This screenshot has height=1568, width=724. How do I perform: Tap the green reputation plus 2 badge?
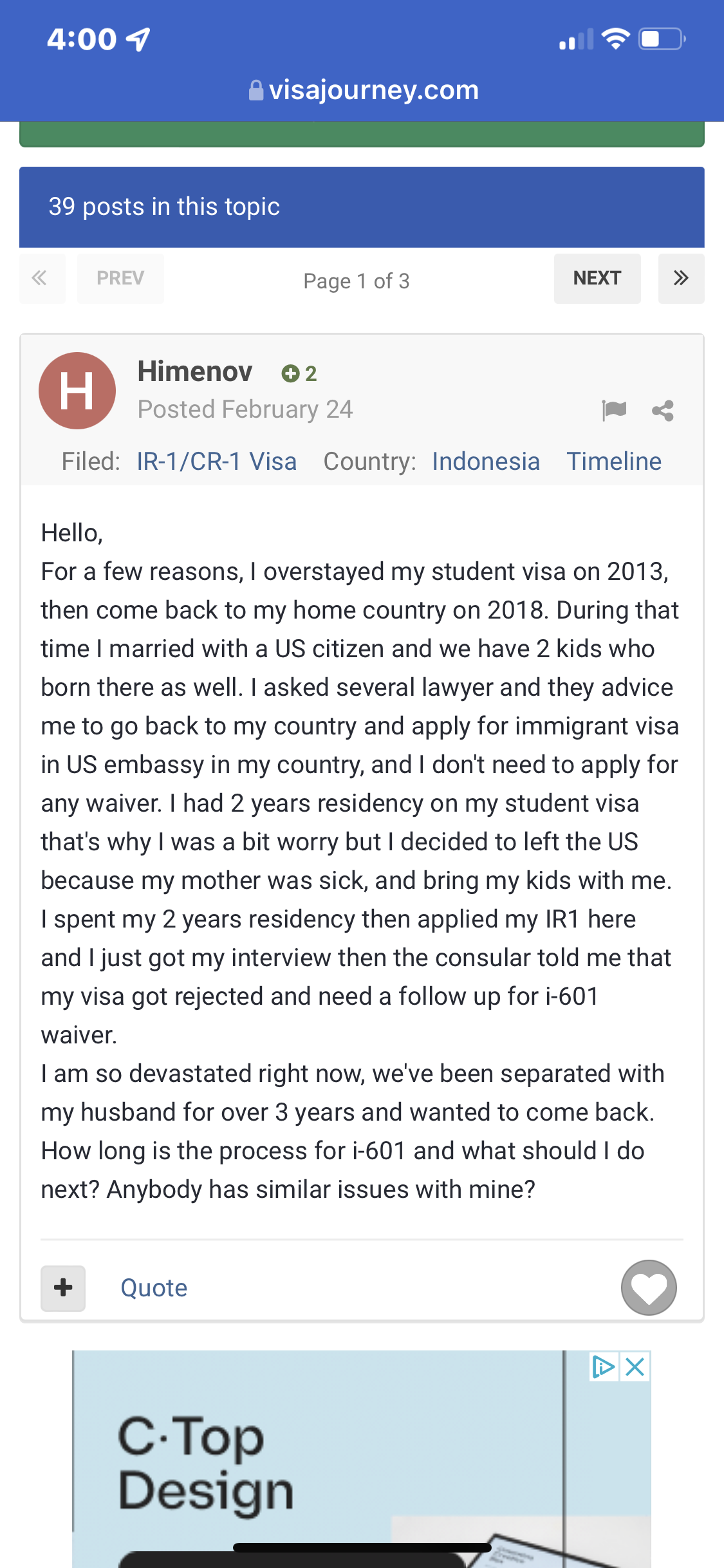pyautogui.click(x=299, y=373)
